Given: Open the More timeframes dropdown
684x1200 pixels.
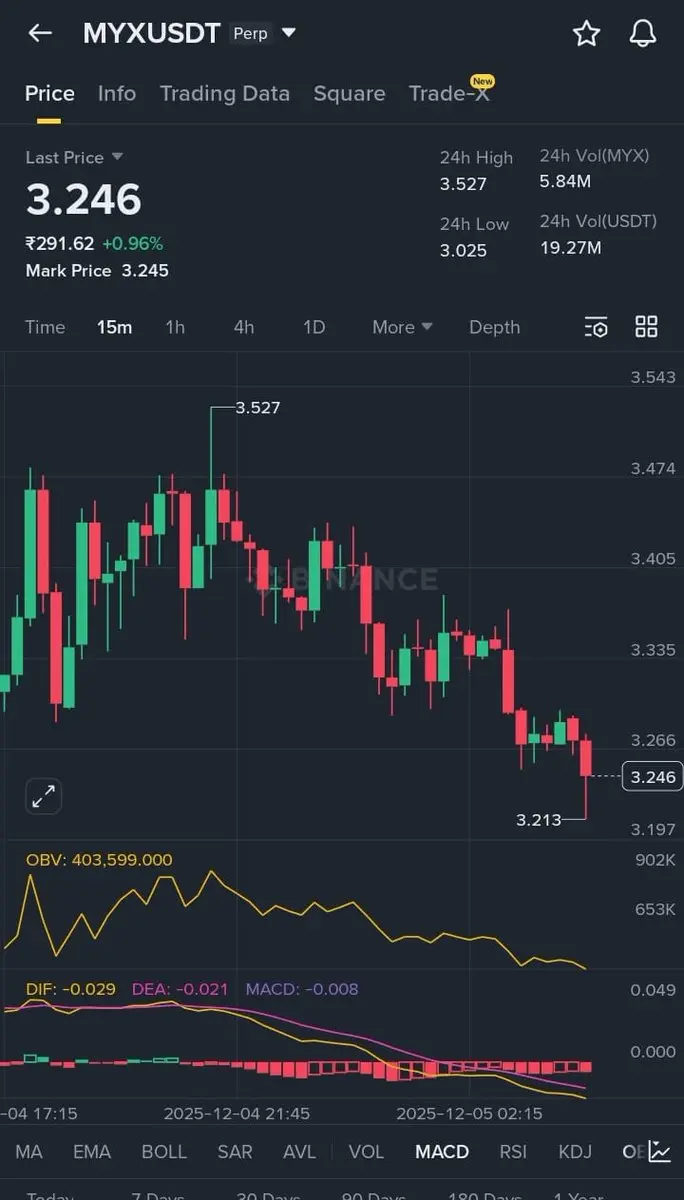Looking at the screenshot, I should coord(402,327).
